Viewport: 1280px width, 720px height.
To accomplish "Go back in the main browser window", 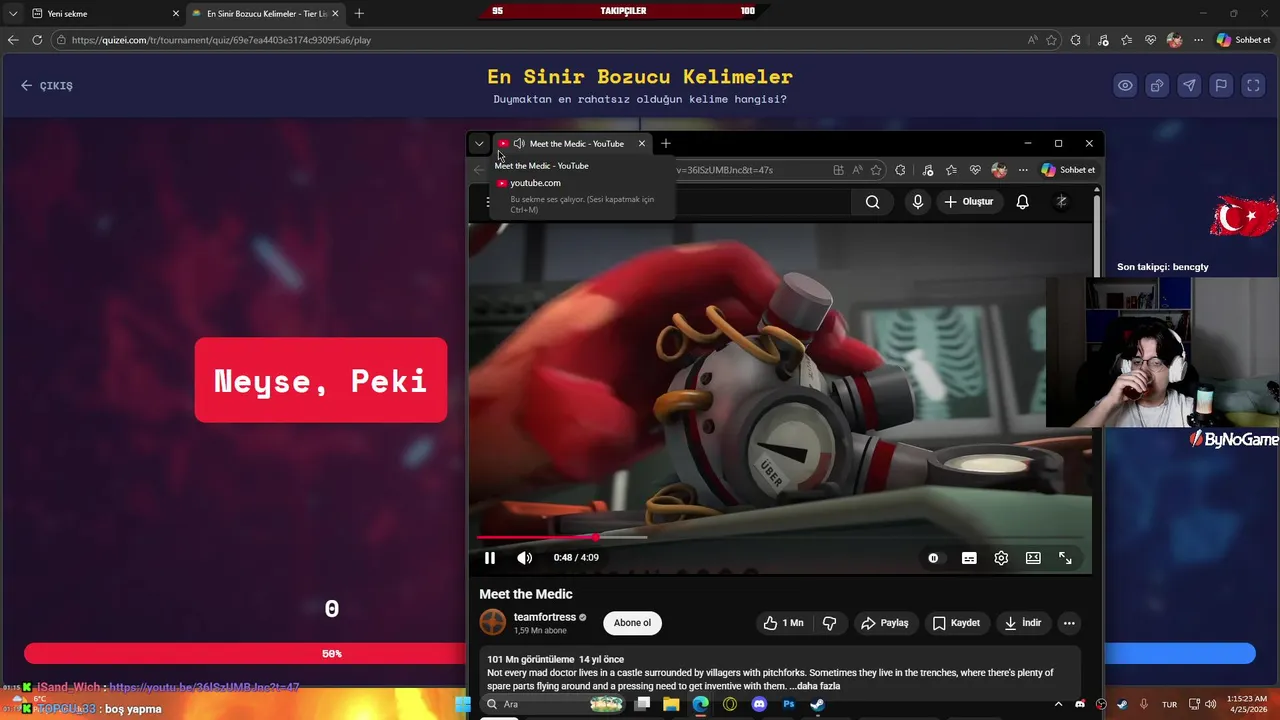I will (x=13, y=40).
